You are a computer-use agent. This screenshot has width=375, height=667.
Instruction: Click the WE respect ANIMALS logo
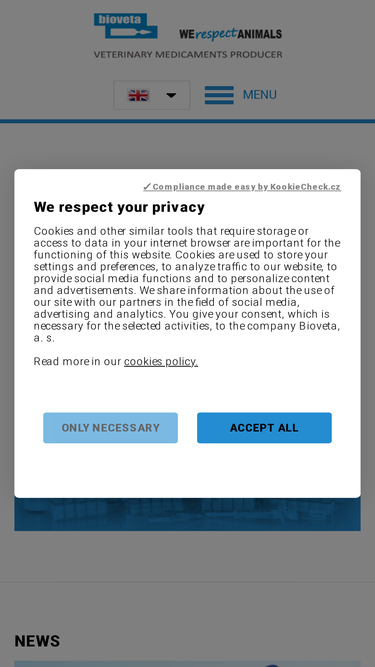click(x=230, y=34)
